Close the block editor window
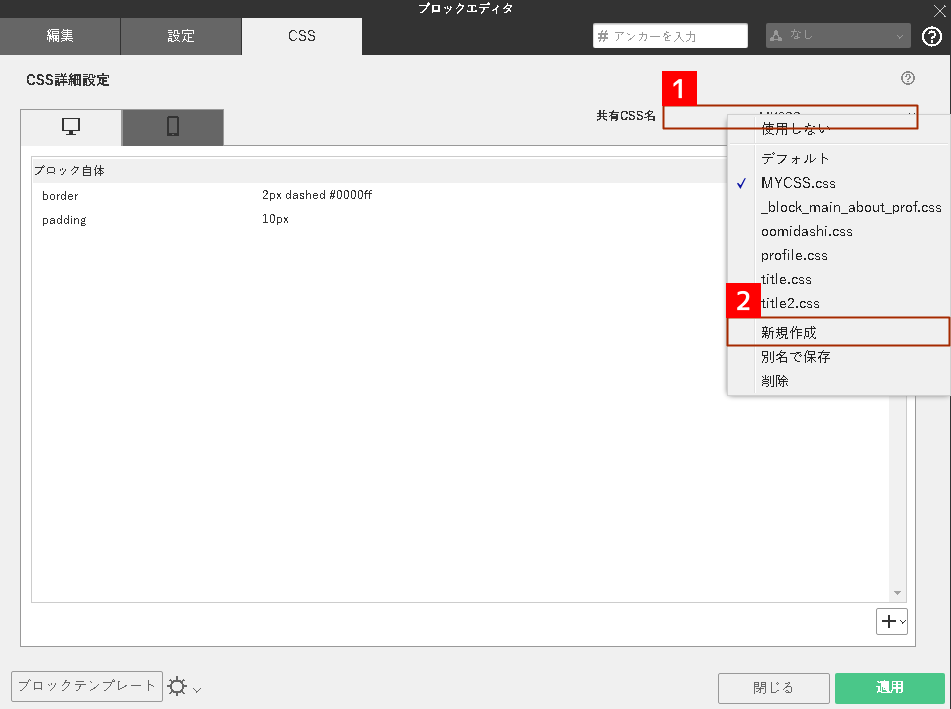This screenshot has width=951, height=709. [939, 10]
